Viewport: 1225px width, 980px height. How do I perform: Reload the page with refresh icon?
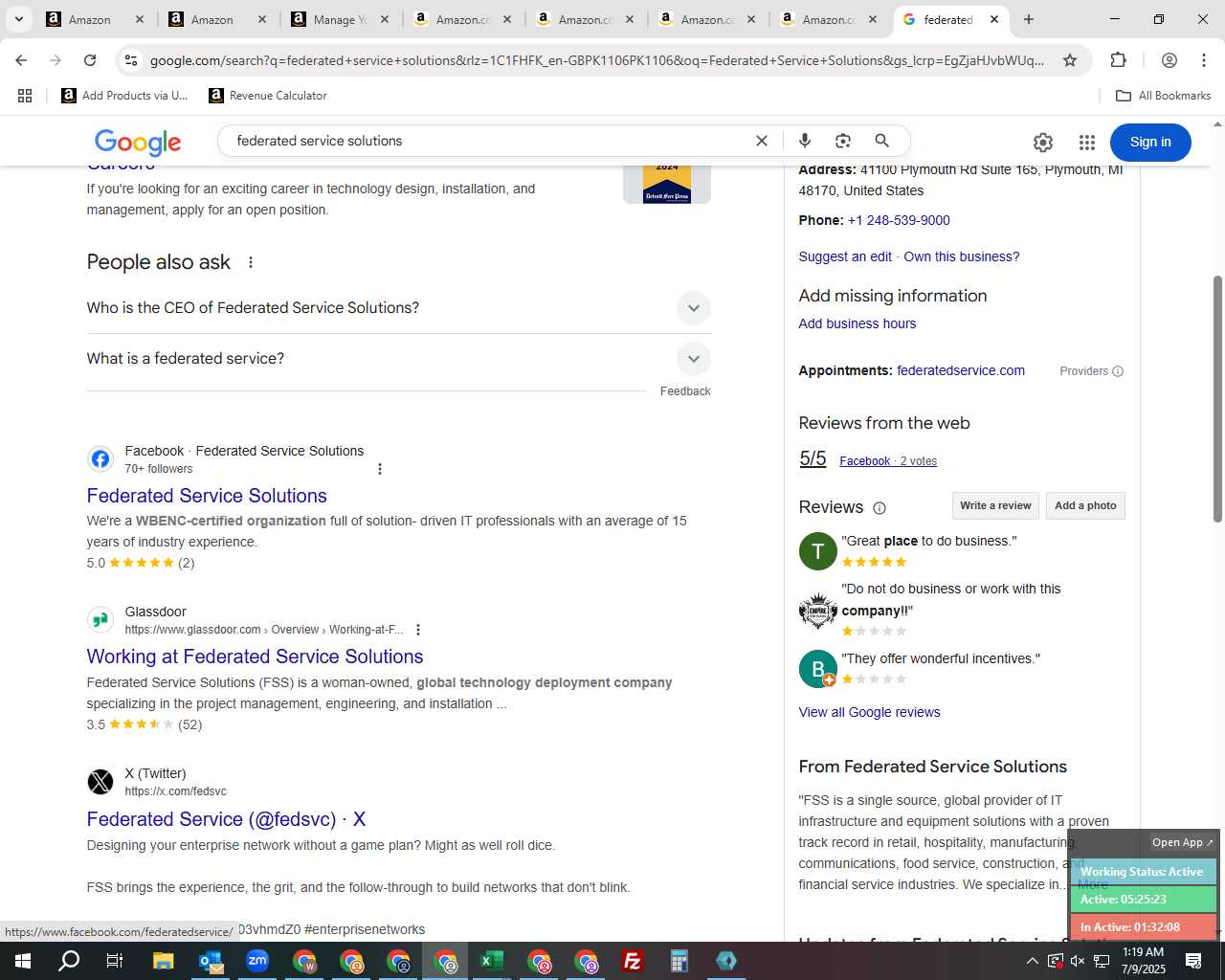pyautogui.click(x=90, y=60)
